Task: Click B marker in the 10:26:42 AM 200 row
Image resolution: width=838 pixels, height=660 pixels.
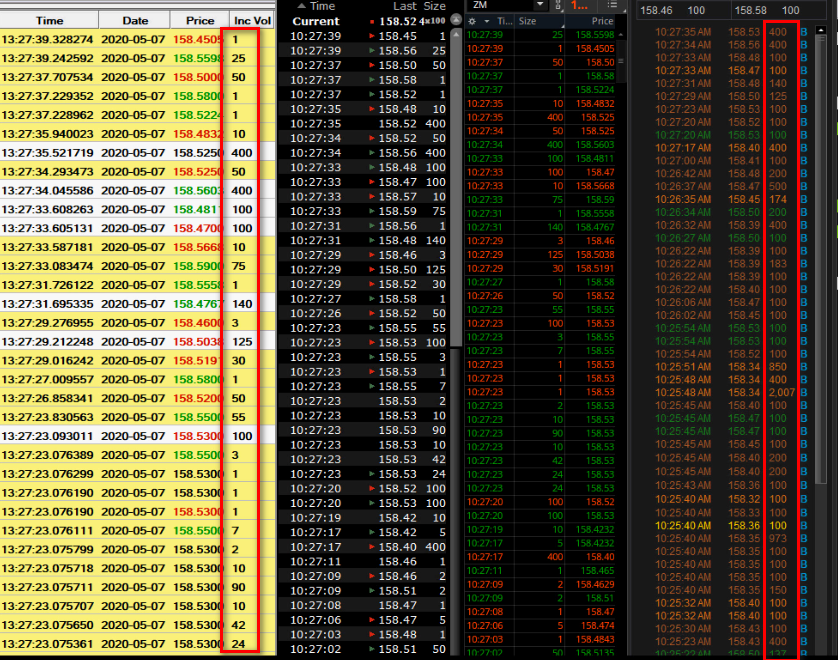Action: tap(804, 174)
